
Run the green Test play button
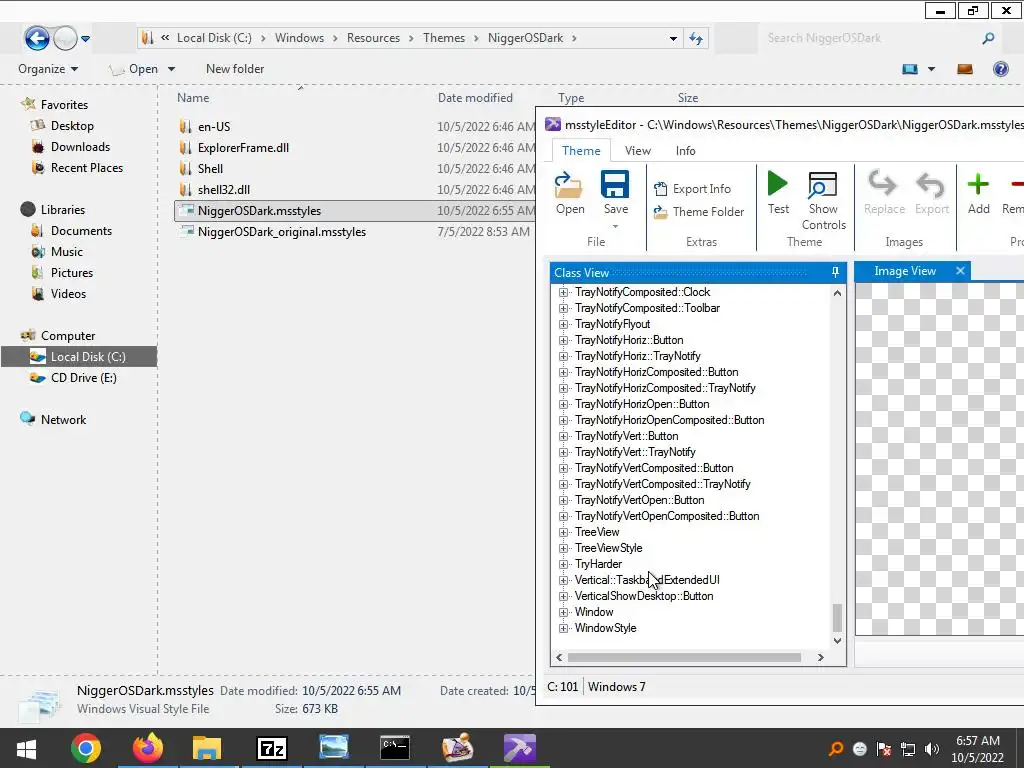click(x=777, y=184)
